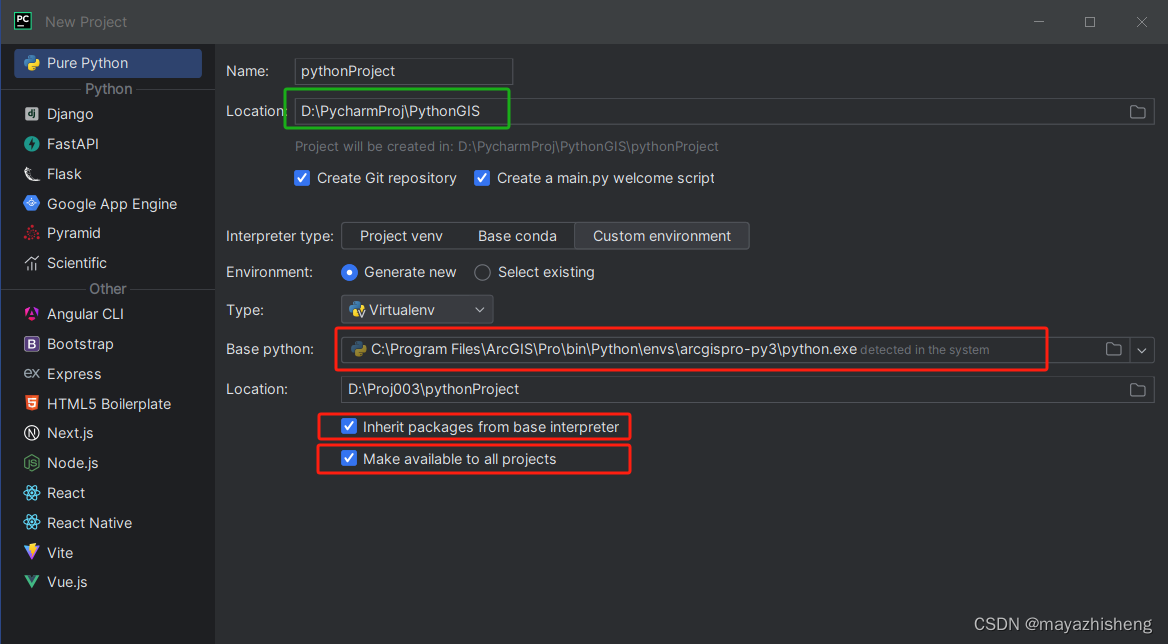Browse folder for Base python path
1168x644 pixels.
point(1114,349)
